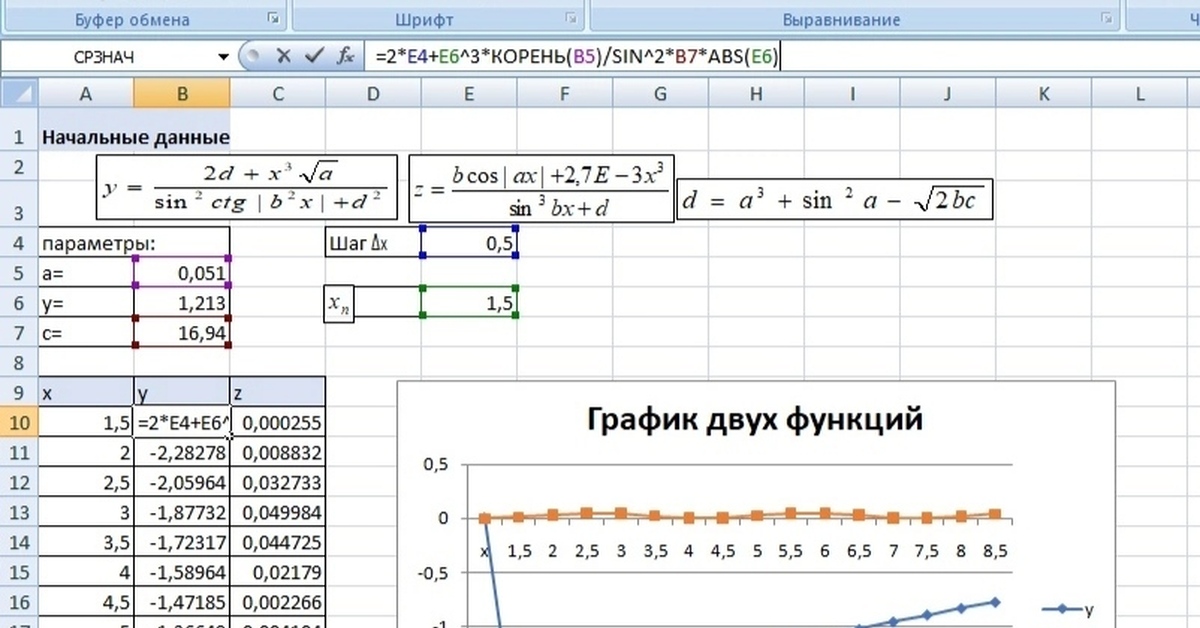Click the Выравнивание group label

point(841,19)
